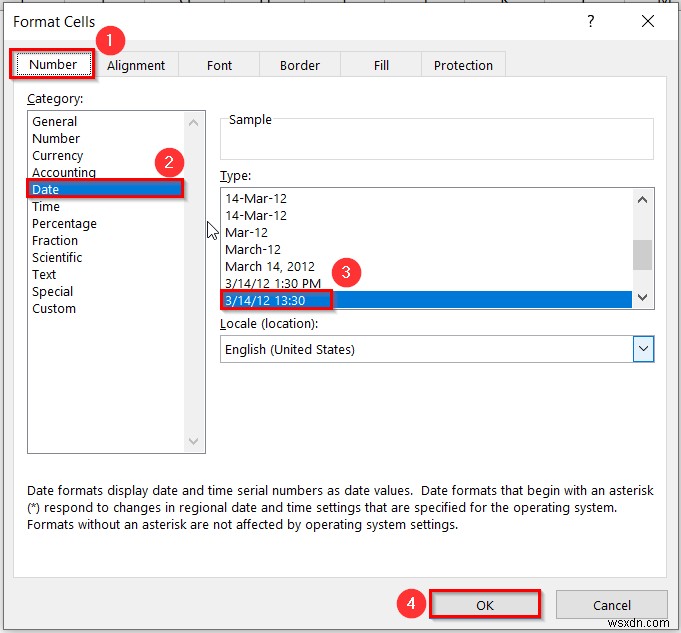
Task: Choose the Currency category
Action: 106,155
